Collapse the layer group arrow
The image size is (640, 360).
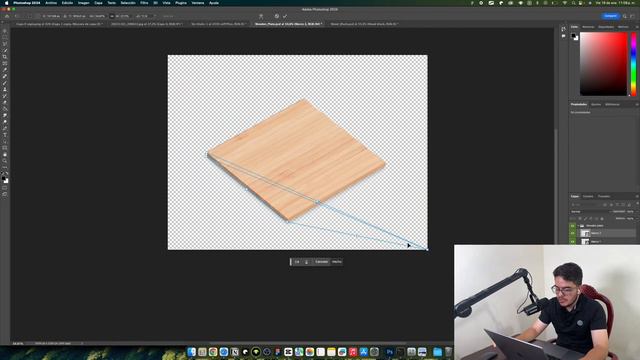click(578, 226)
